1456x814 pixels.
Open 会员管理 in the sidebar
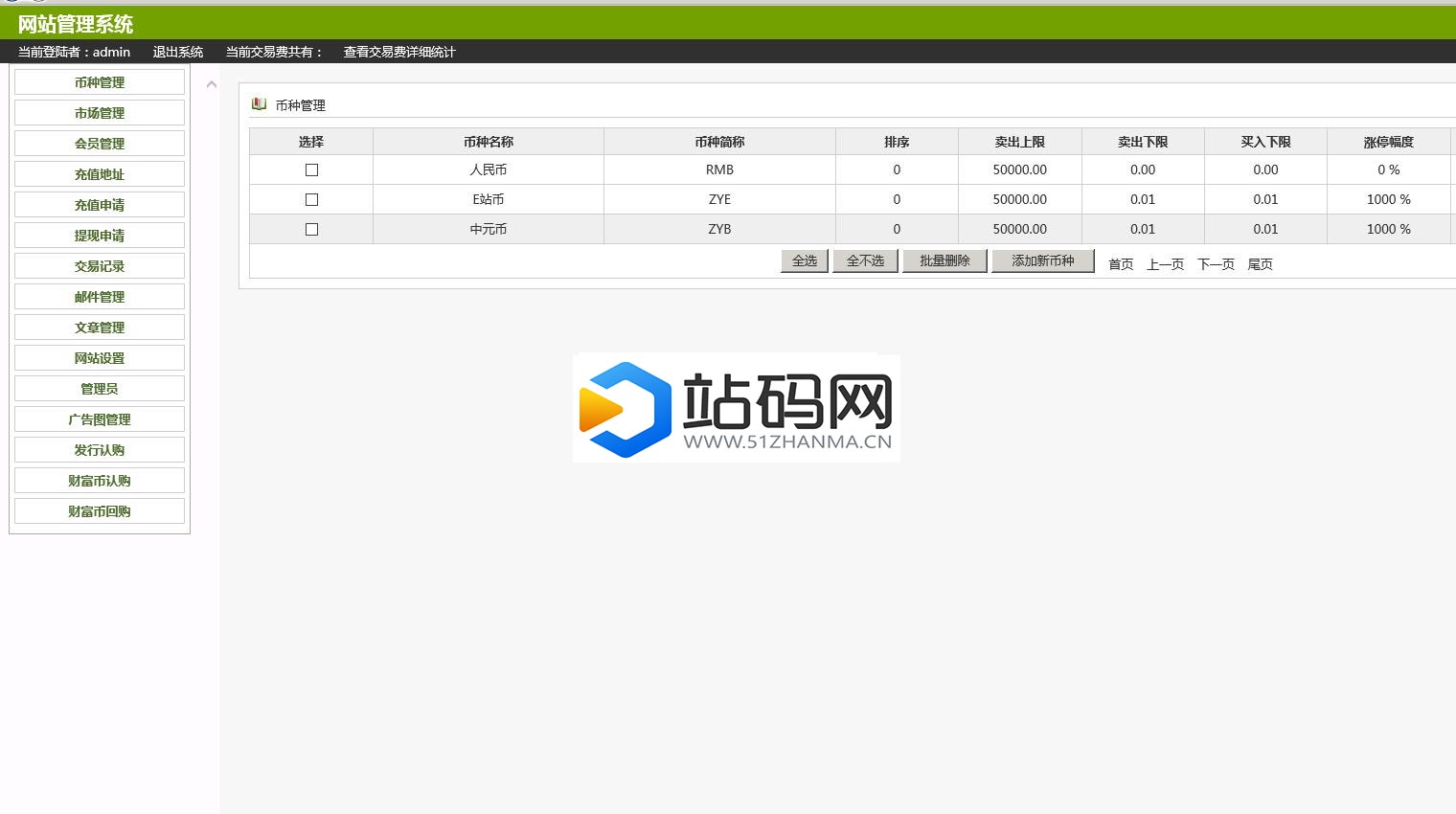(100, 144)
